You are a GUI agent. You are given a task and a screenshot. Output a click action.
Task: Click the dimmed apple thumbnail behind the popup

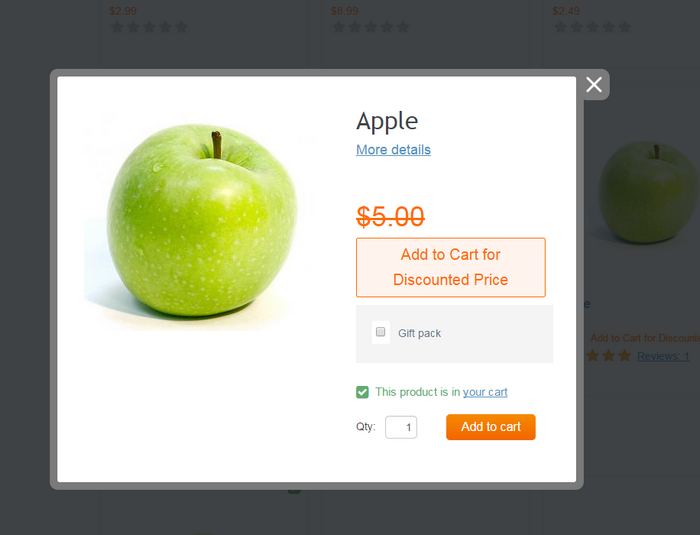(x=647, y=192)
